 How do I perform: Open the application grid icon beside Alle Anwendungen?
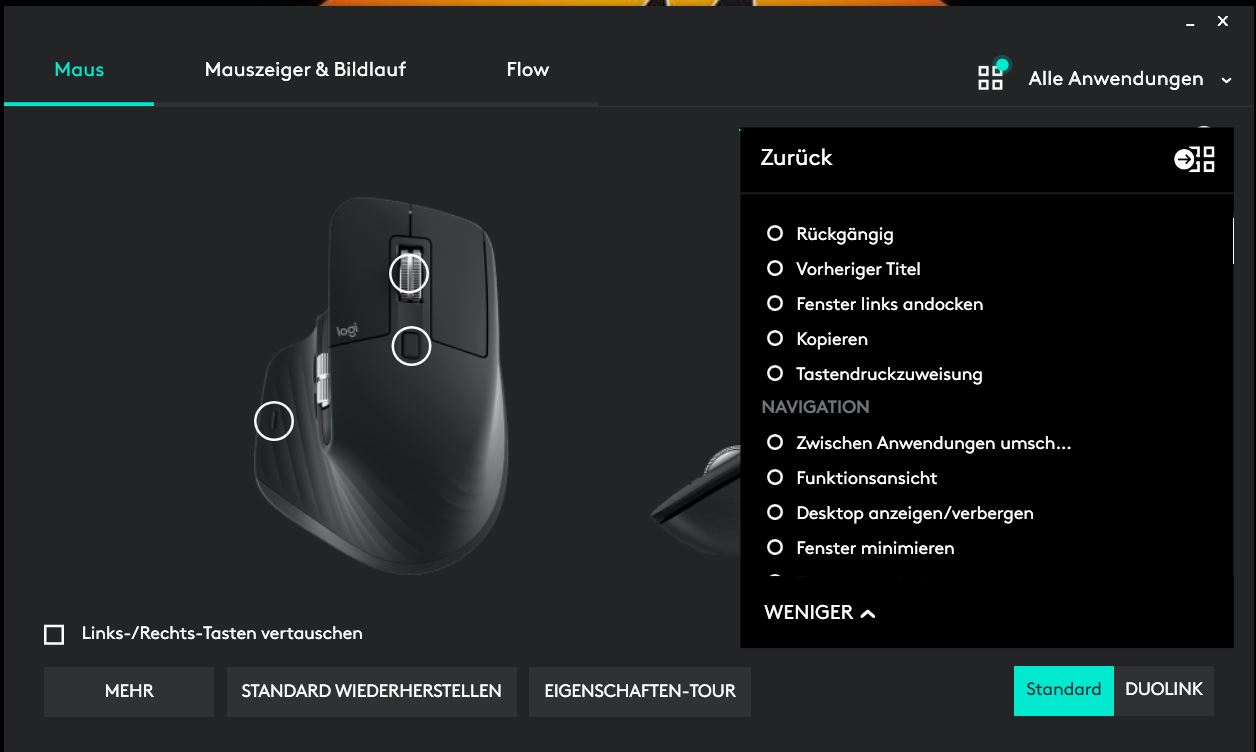(x=991, y=77)
